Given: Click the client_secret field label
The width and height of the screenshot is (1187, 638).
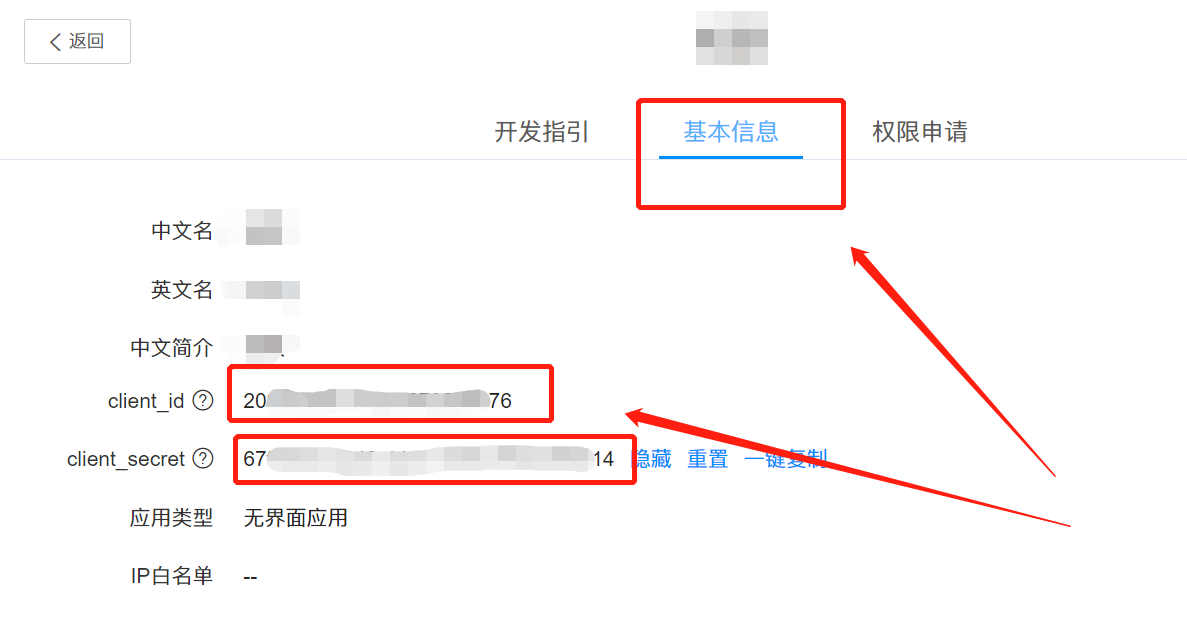Looking at the screenshot, I should [126, 459].
